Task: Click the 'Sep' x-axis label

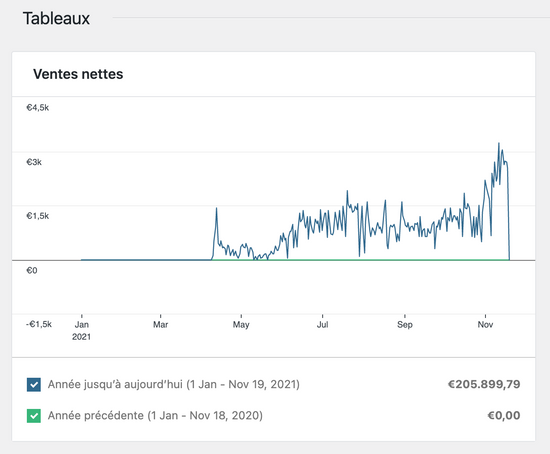Action: coord(405,325)
